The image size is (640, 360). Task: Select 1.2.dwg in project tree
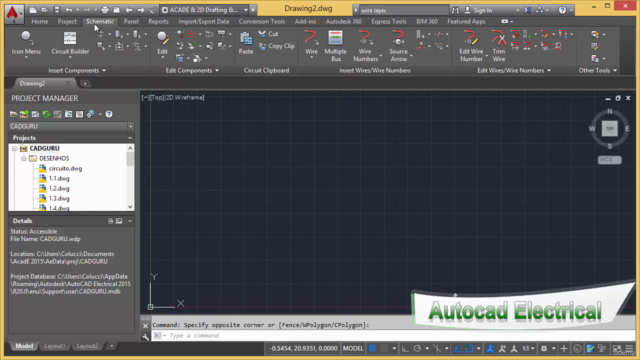point(59,189)
